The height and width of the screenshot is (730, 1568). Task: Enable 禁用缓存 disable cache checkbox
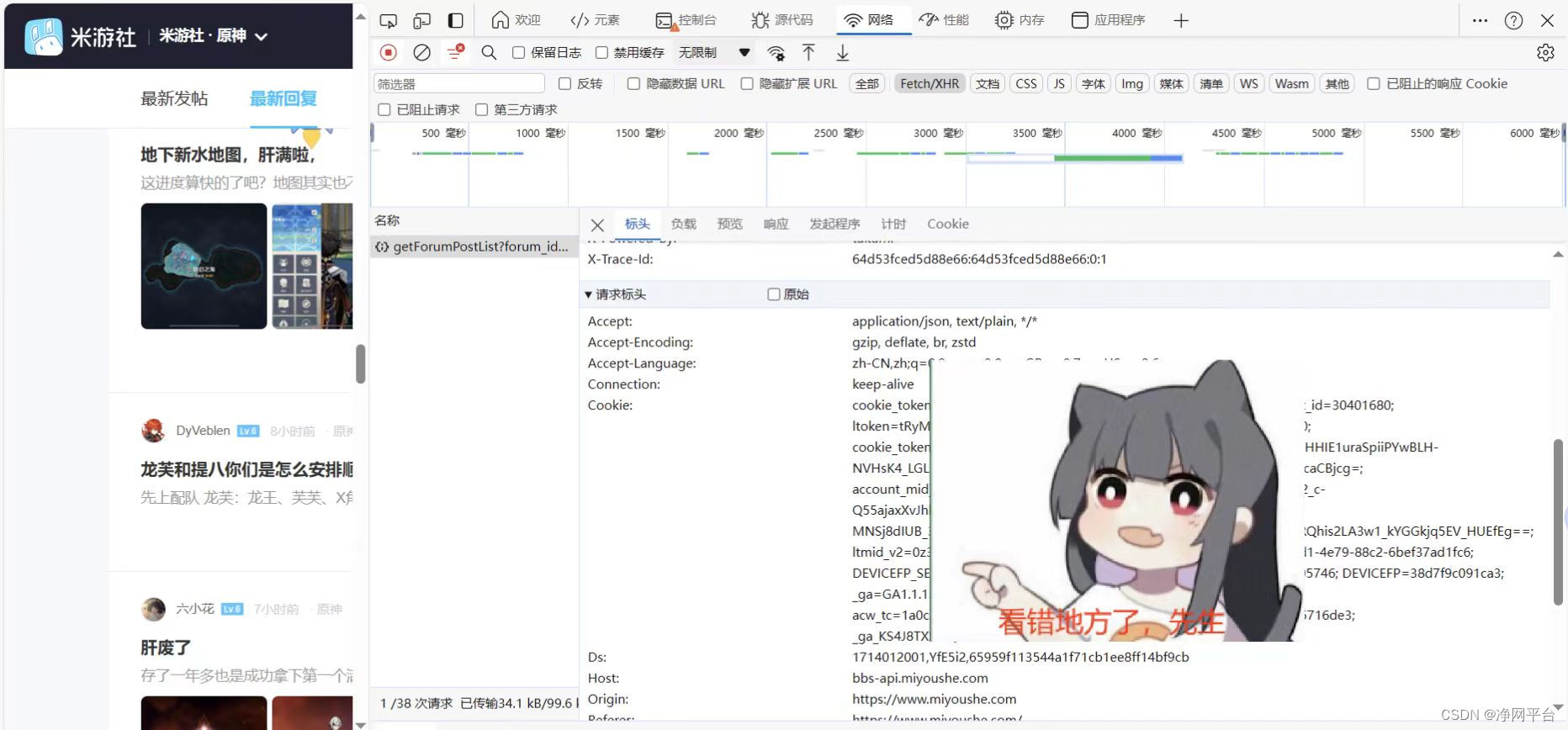pos(601,53)
